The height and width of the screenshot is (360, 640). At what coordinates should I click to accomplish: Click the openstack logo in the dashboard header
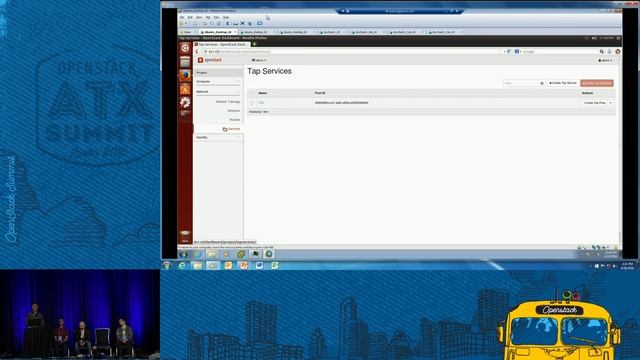pos(210,60)
